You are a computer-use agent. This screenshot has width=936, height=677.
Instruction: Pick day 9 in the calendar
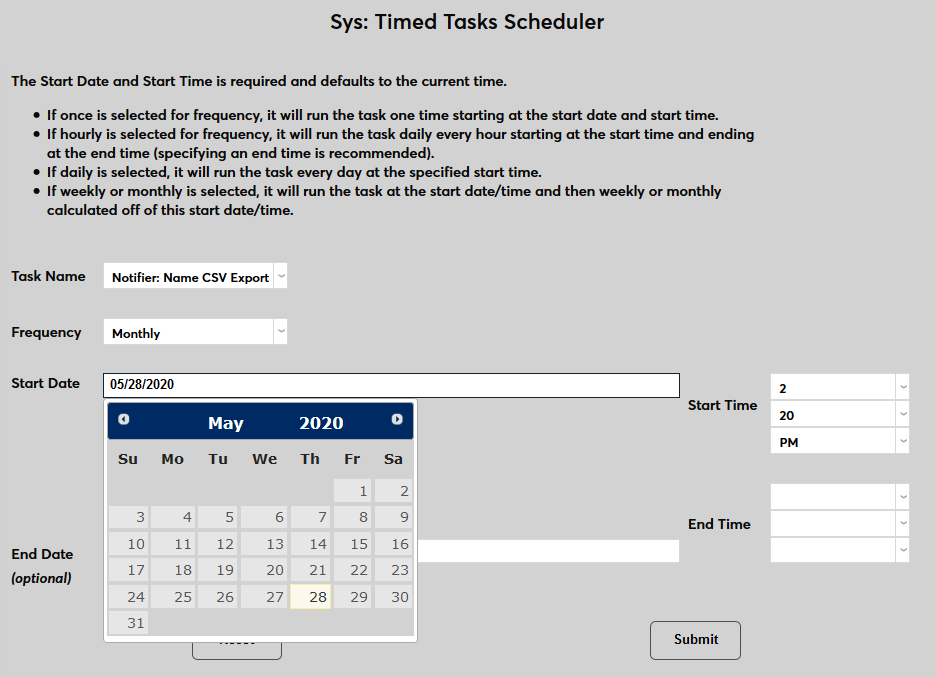pyautogui.click(x=393, y=517)
